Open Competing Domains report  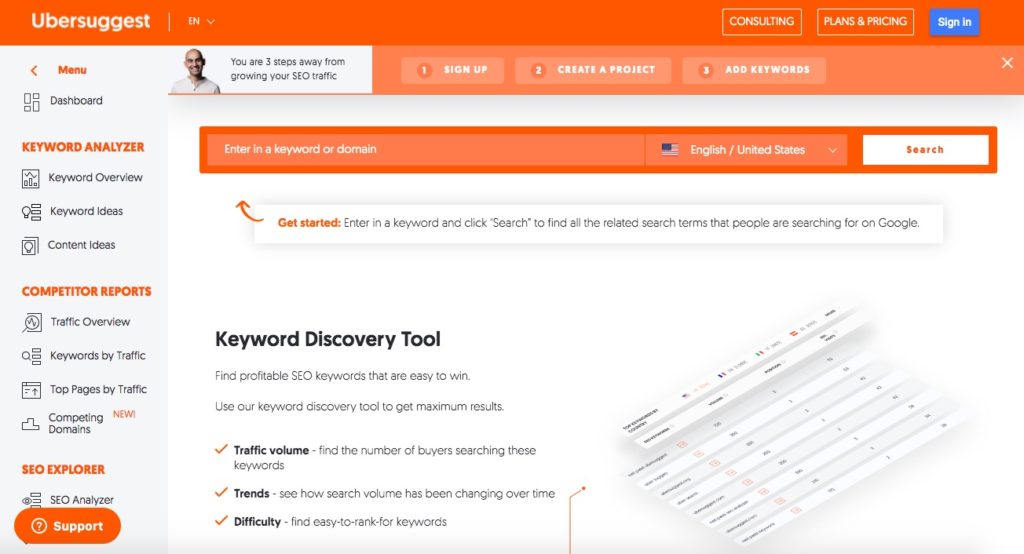(x=76, y=423)
